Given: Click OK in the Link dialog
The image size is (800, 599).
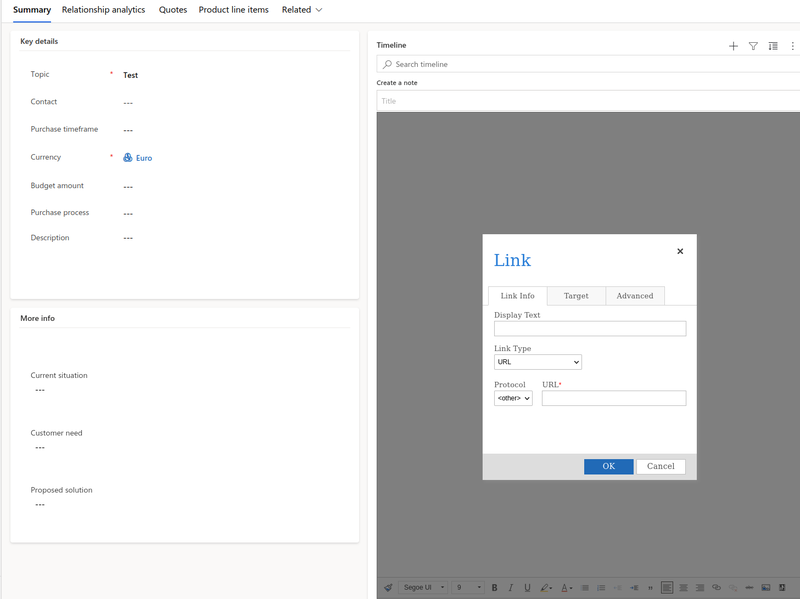Looking at the screenshot, I should [609, 466].
